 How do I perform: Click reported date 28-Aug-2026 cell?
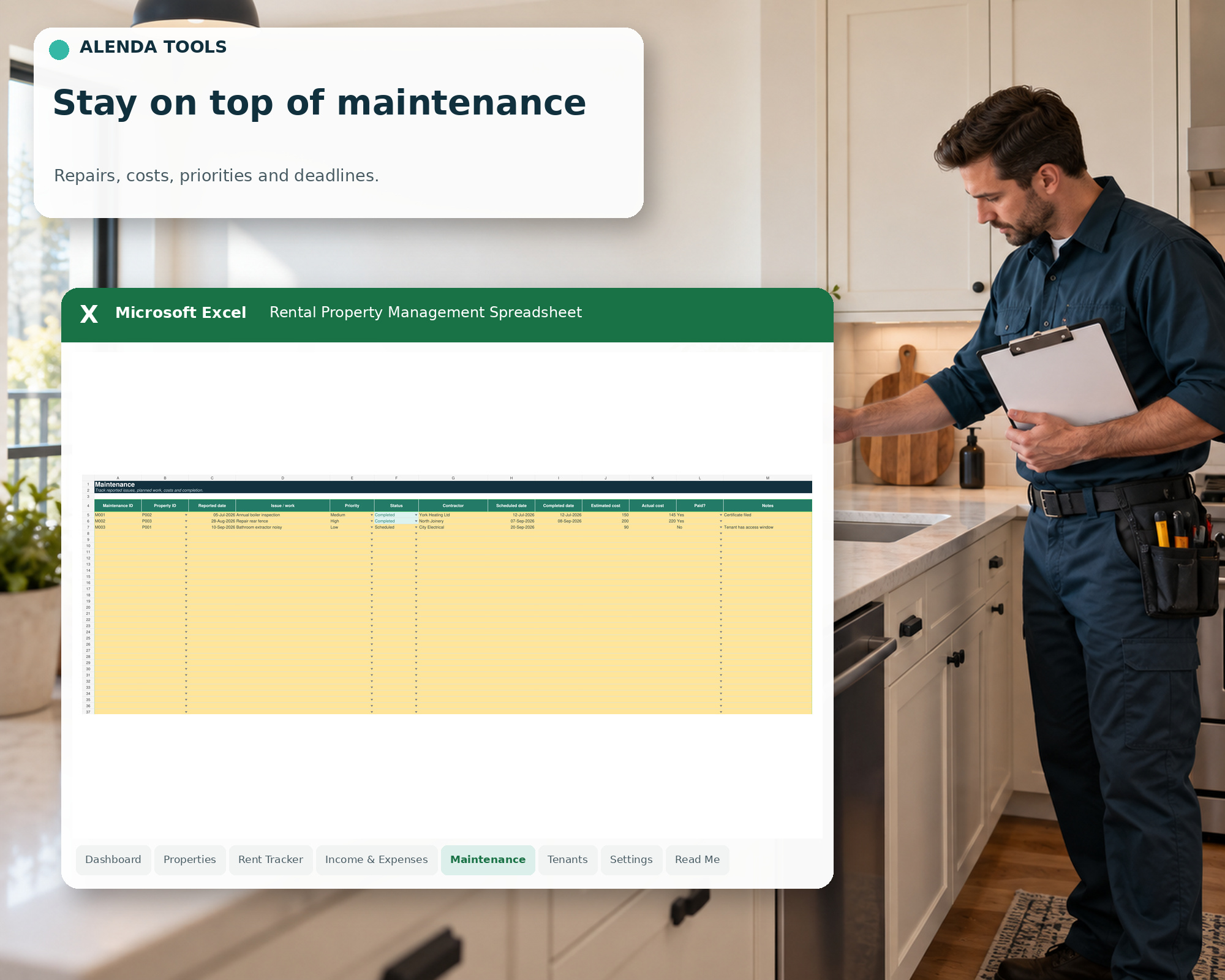click(212, 521)
